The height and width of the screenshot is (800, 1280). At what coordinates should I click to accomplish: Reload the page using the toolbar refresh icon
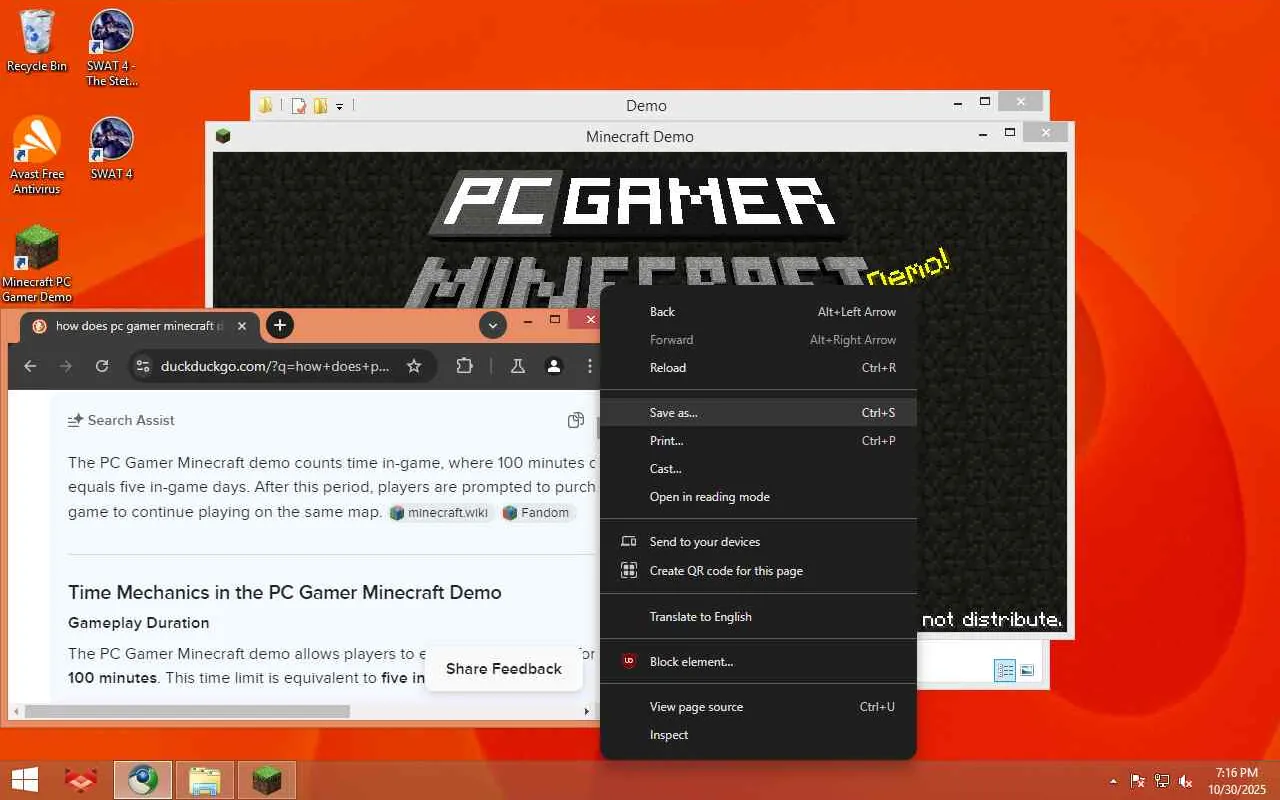102,366
